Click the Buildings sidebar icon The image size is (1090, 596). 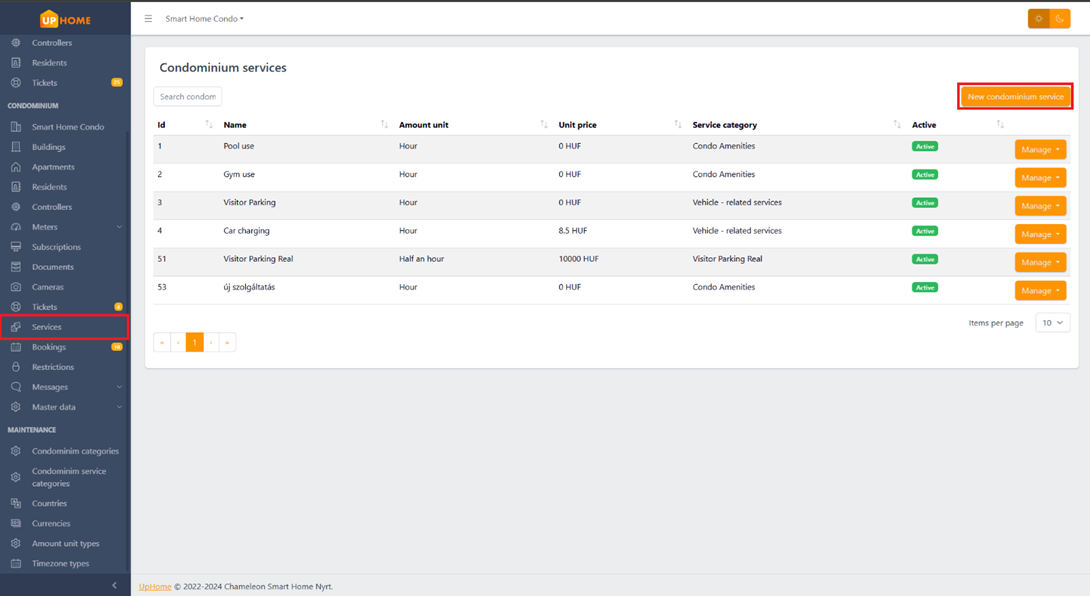(x=16, y=147)
